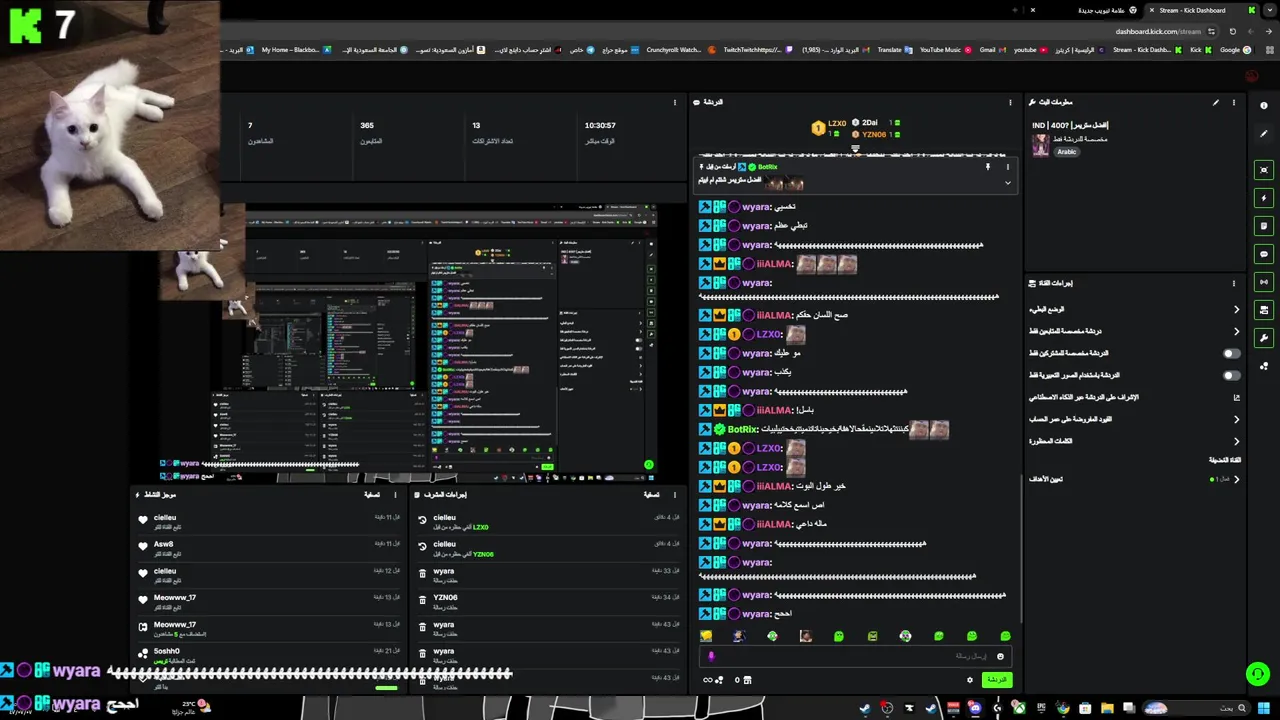Toggle the lightning bolt panel sidebar icon
The image size is (1280, 720).
(x=1264, y=198)
